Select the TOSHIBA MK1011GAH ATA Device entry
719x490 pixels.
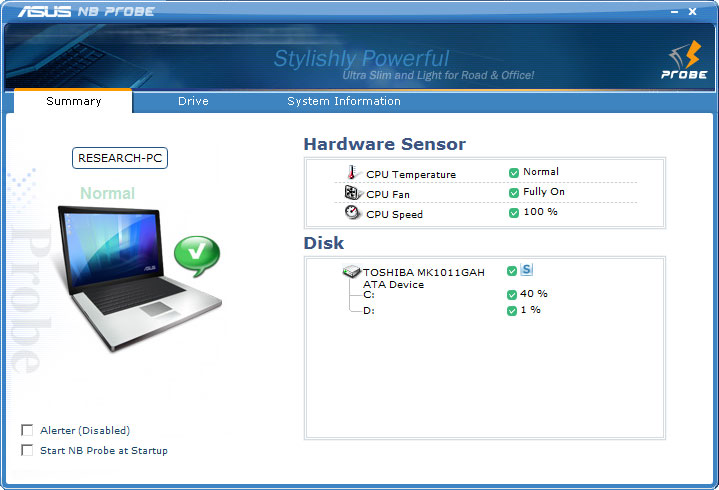coord(423,278)
